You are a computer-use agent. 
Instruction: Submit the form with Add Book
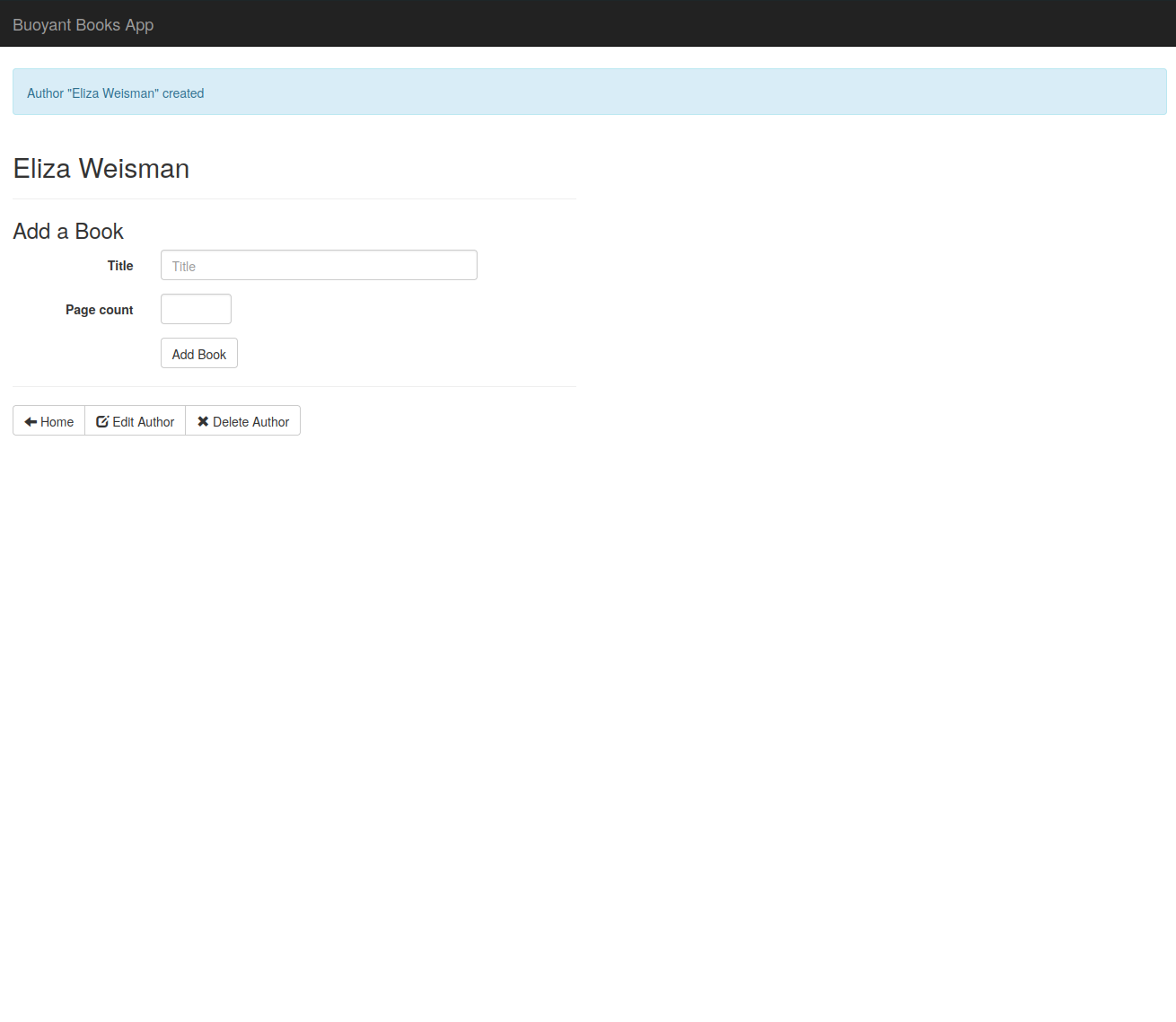tap(198, 354)
